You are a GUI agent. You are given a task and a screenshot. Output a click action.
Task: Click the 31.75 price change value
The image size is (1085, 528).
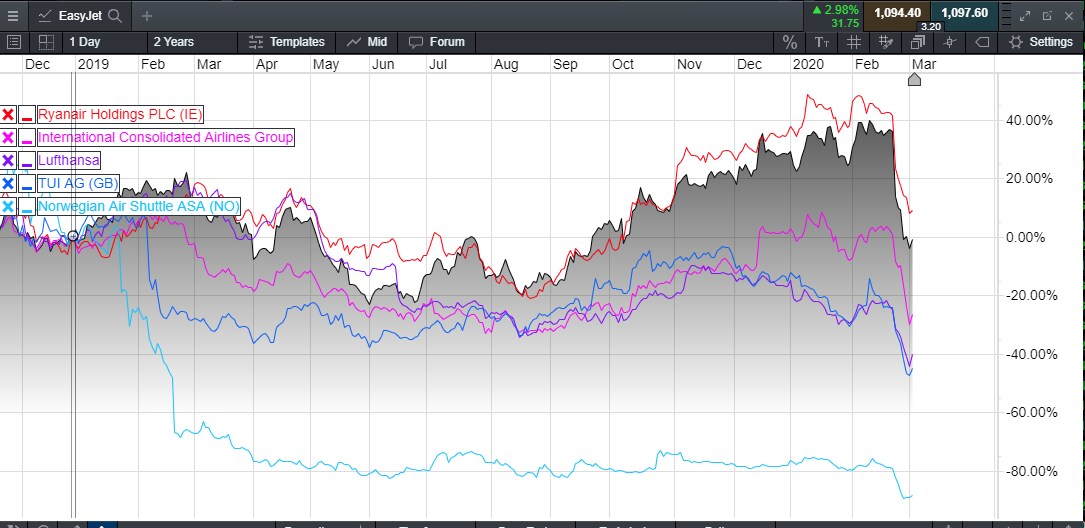[846, 23]
